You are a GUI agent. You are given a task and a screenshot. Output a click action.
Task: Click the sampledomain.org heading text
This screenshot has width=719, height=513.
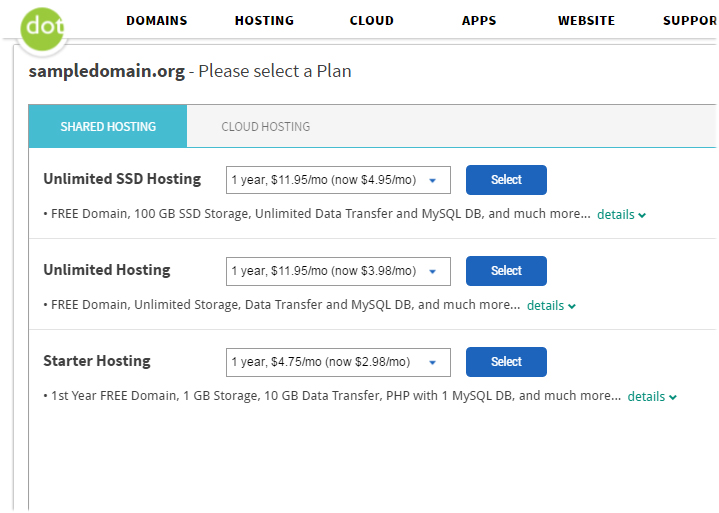pos(106,71)
